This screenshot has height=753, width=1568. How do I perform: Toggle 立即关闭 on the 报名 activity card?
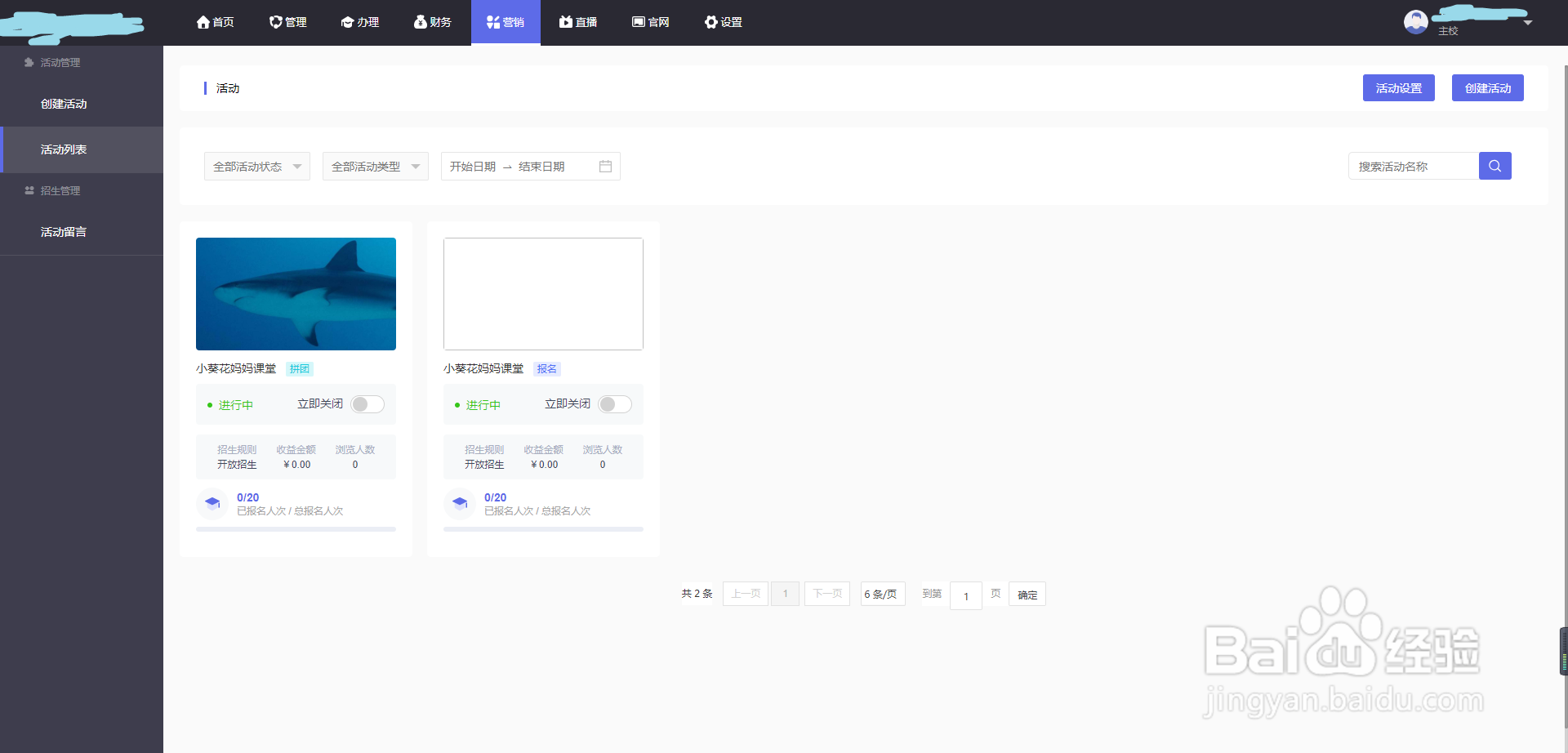(x=614, y=403)
